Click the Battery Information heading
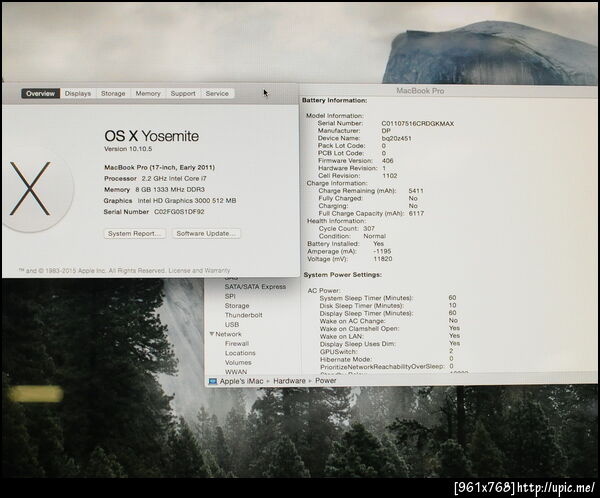The width and height of the screenshot is (600, 498). click(334, 100)
